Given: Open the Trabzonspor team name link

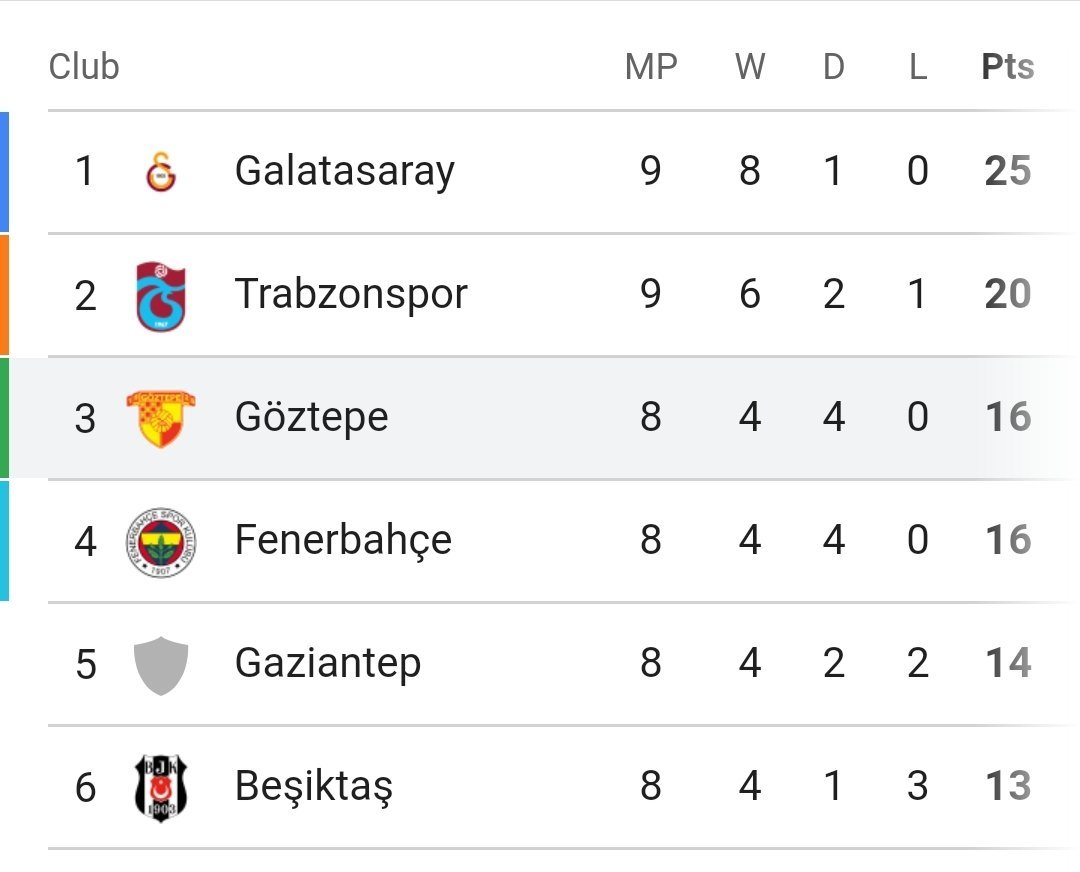Looking at the screenshot, I should tap(351, 295).
